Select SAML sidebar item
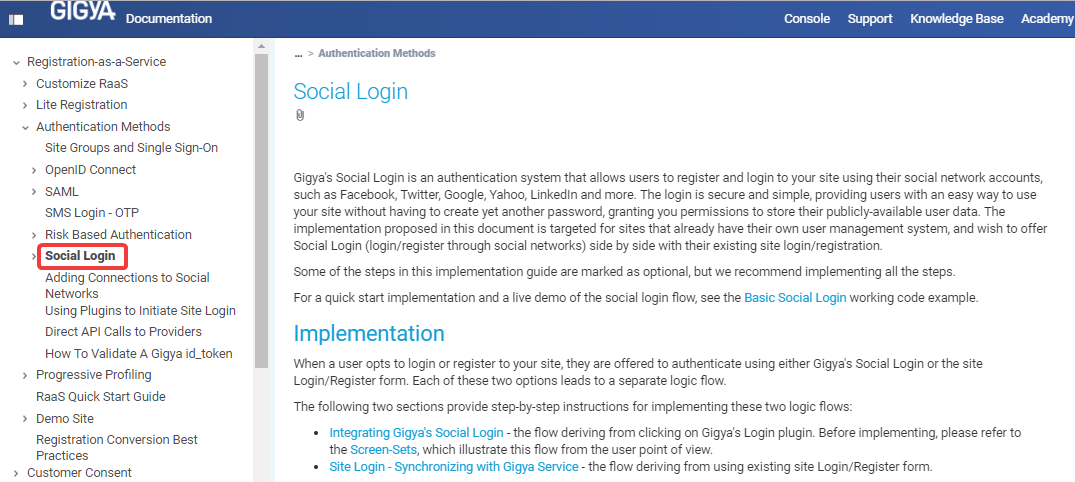This screenshot has width=1075, height=482. pos(62,191)
